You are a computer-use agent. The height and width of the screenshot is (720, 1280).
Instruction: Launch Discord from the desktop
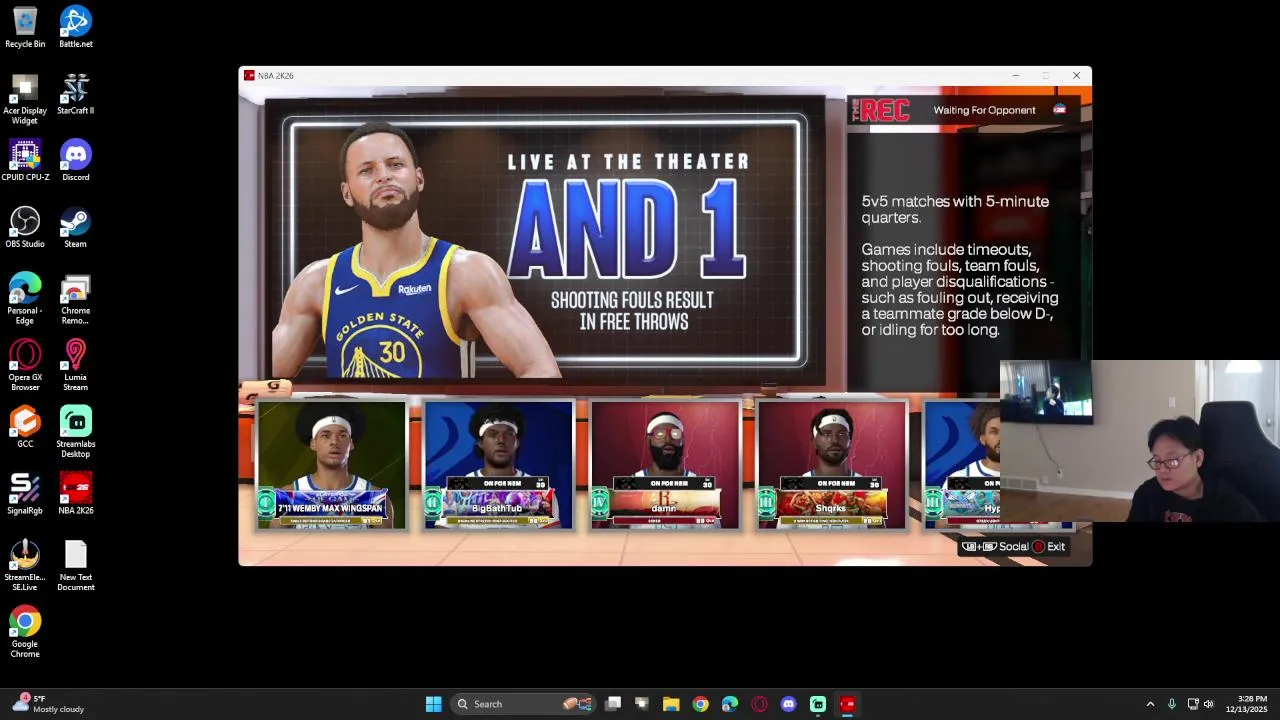(x=75, y=161)
